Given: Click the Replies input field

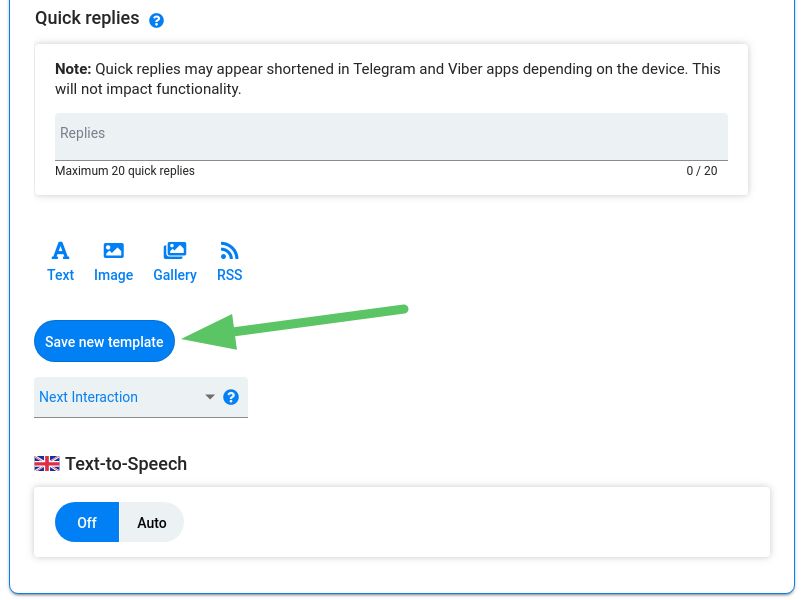Looking at the screenshot, I should pos(391,137).
